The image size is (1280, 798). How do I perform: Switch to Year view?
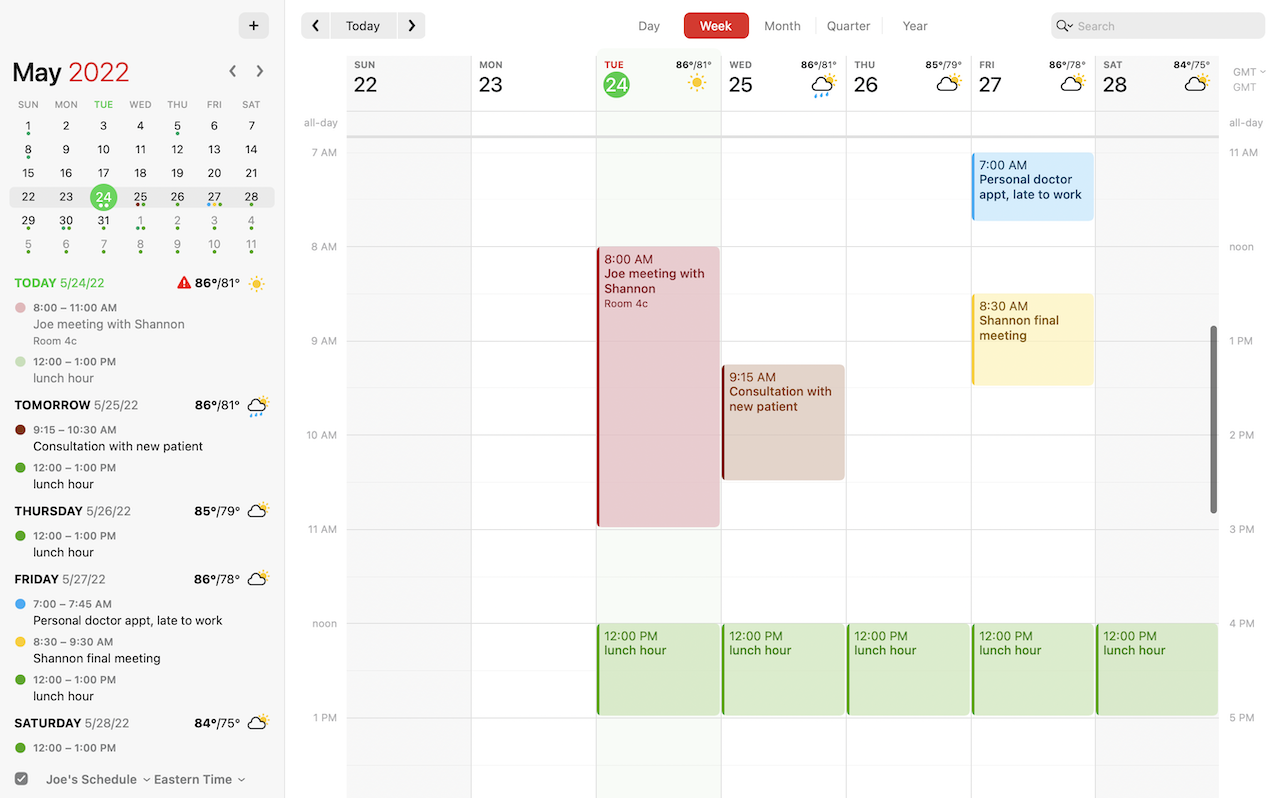[x=915, y=26]
